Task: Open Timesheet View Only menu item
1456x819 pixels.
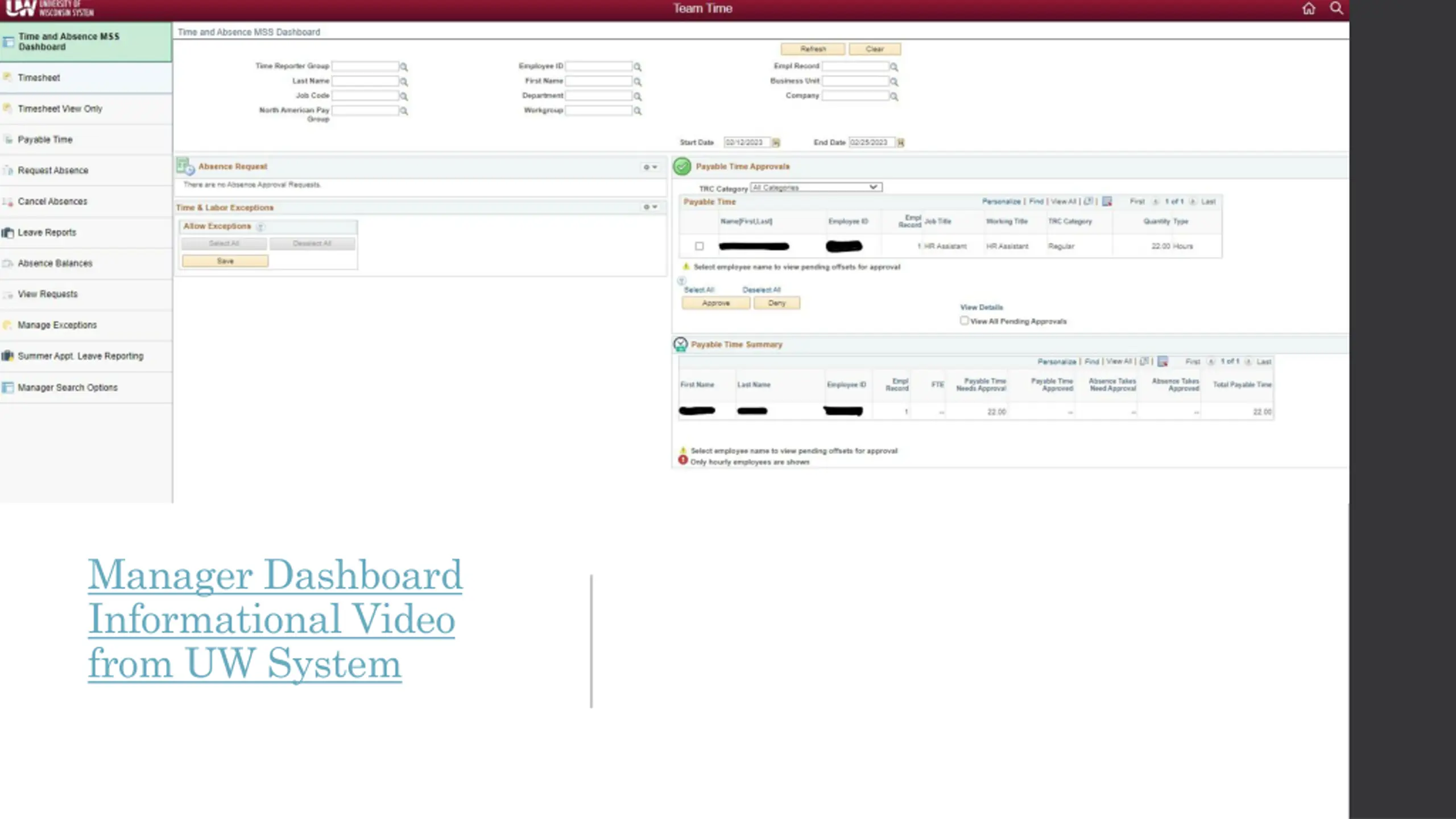Action: [86, 109]
